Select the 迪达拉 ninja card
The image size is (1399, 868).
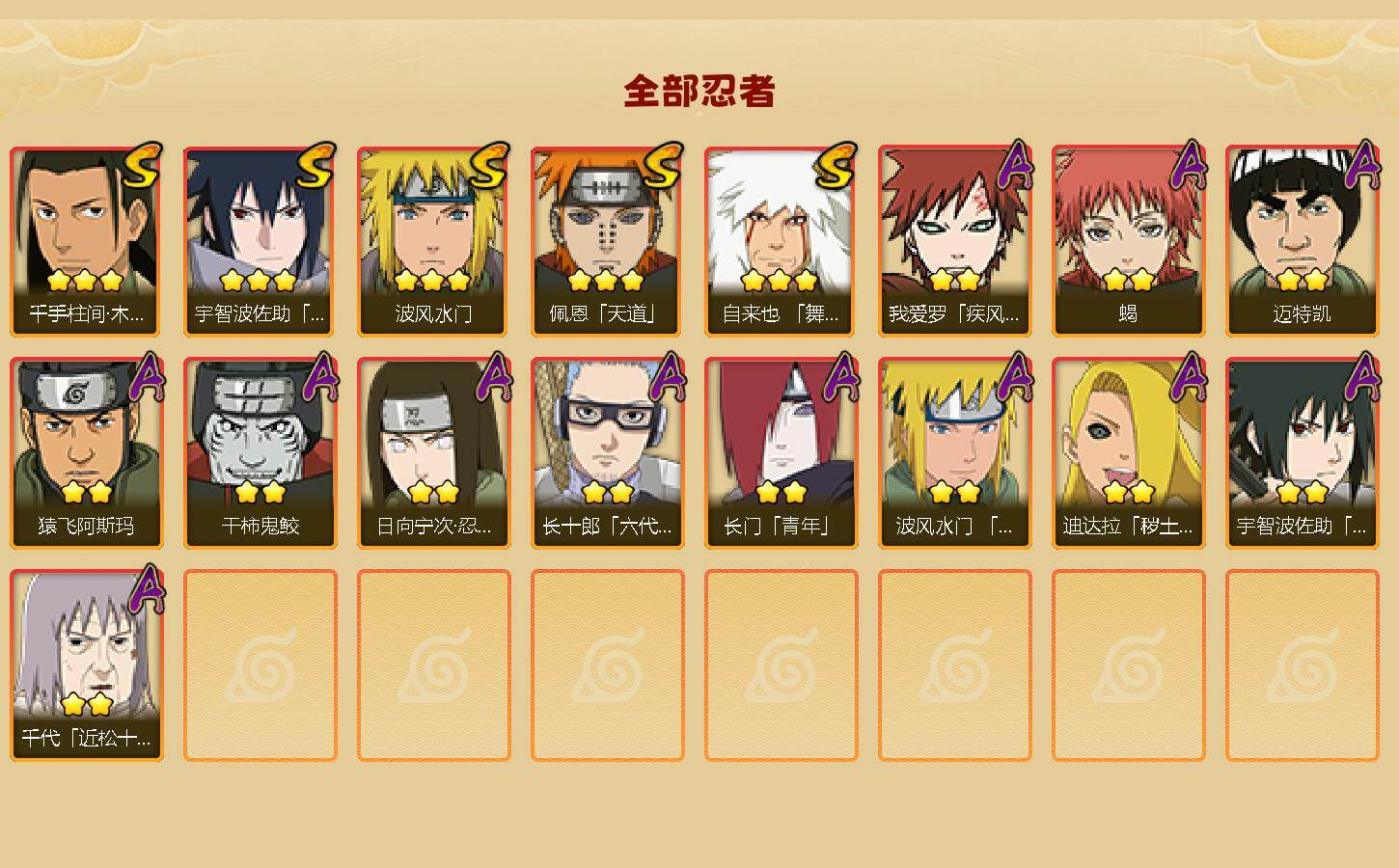point(1129,453)
